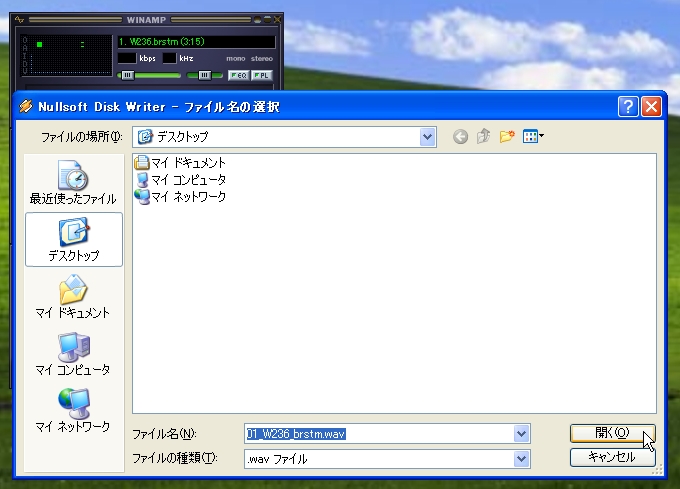
Task: Open 最近使ったファイル in places bar
Action: click(x=73, y=183)
